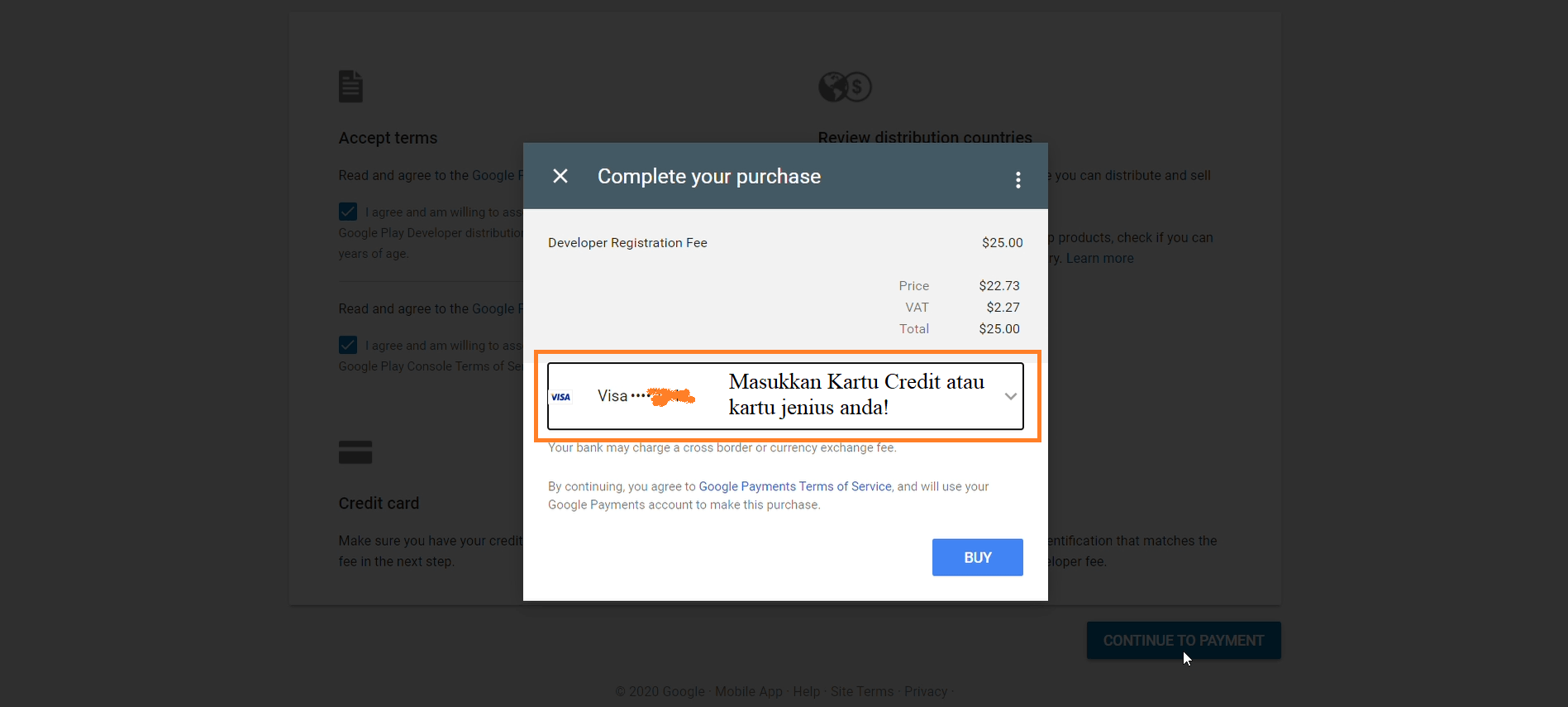Click the Review distribution countries heading
Viewport: 1568px width, 707px height.
tap(924, 137)
